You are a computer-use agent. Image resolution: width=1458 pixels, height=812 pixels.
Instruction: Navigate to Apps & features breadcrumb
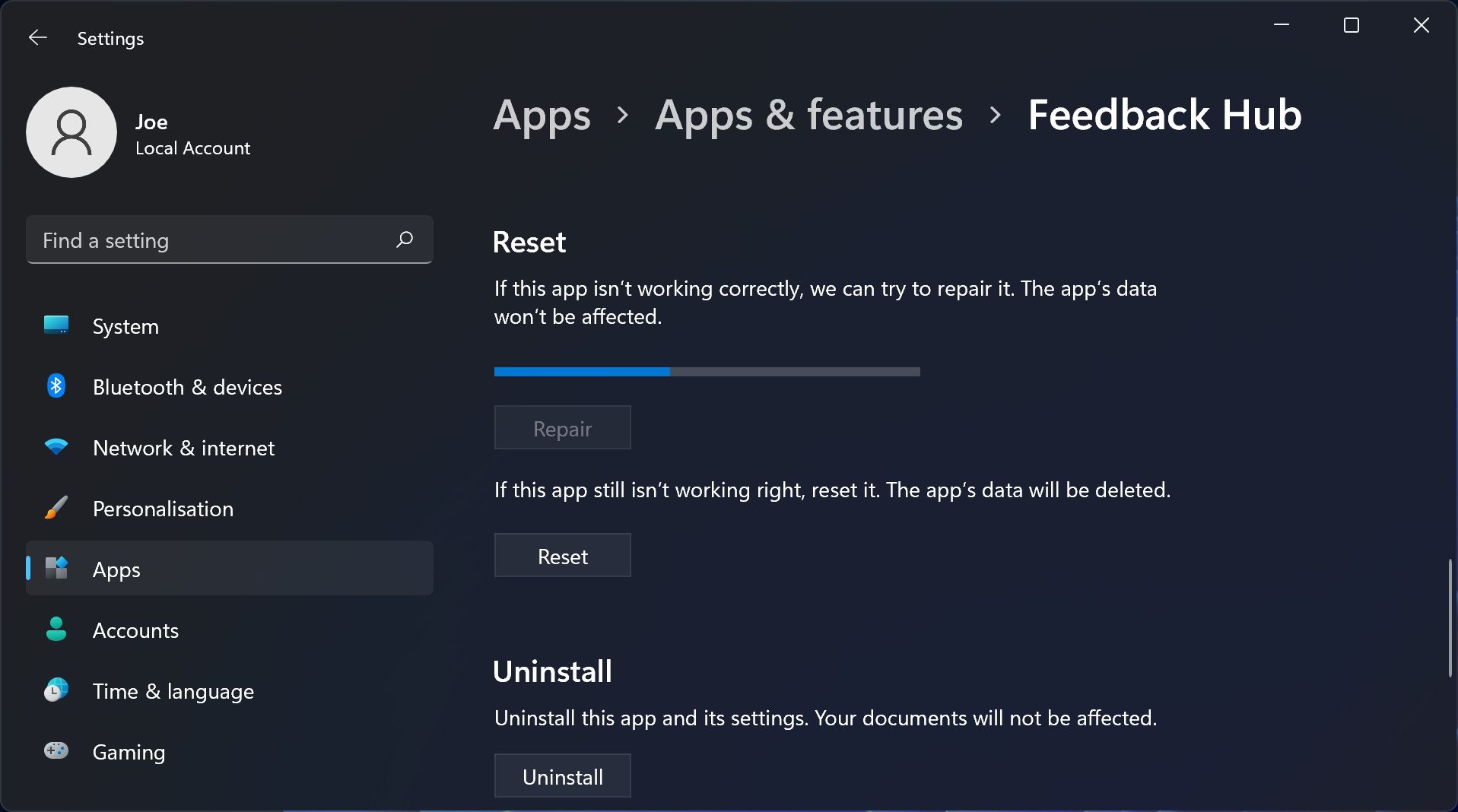[x=808, y=116]
